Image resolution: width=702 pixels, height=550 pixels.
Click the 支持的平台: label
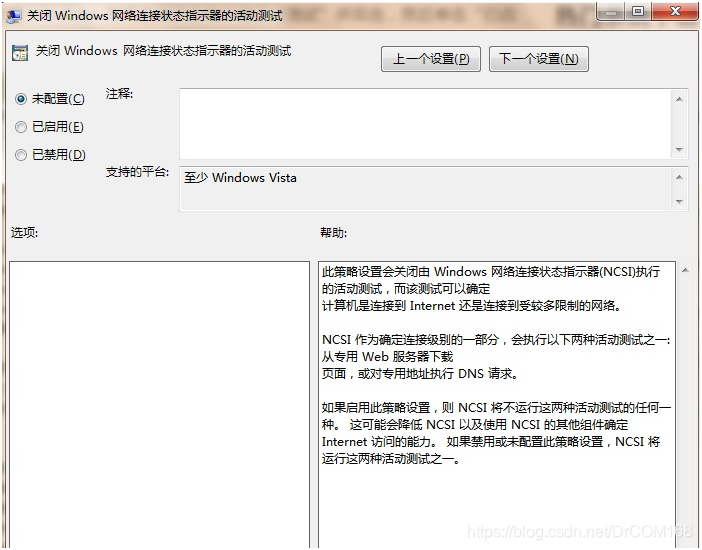[137, 172]
